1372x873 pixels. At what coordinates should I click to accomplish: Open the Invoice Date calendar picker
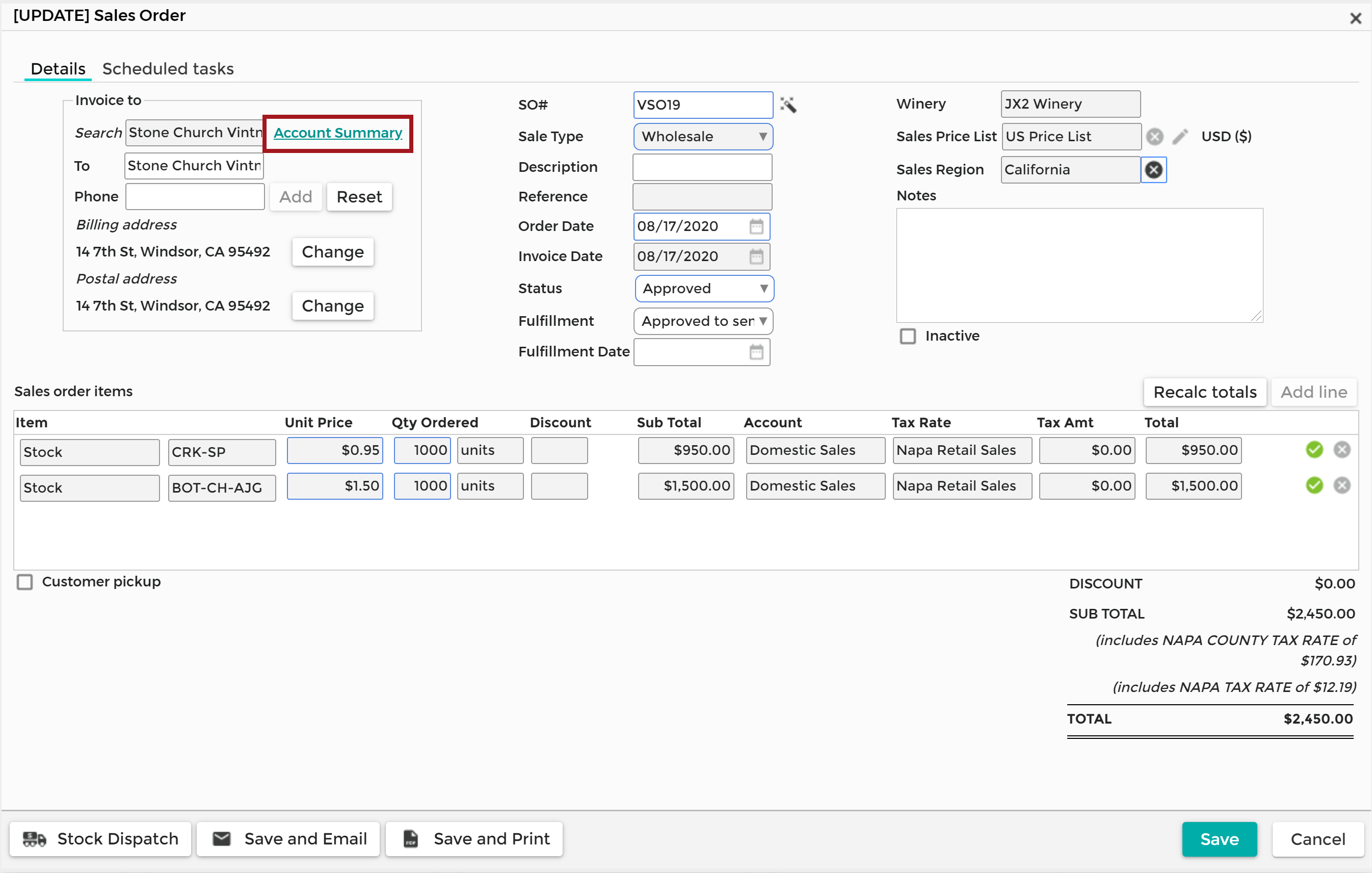pyautogui.click(x=756, y=256)
